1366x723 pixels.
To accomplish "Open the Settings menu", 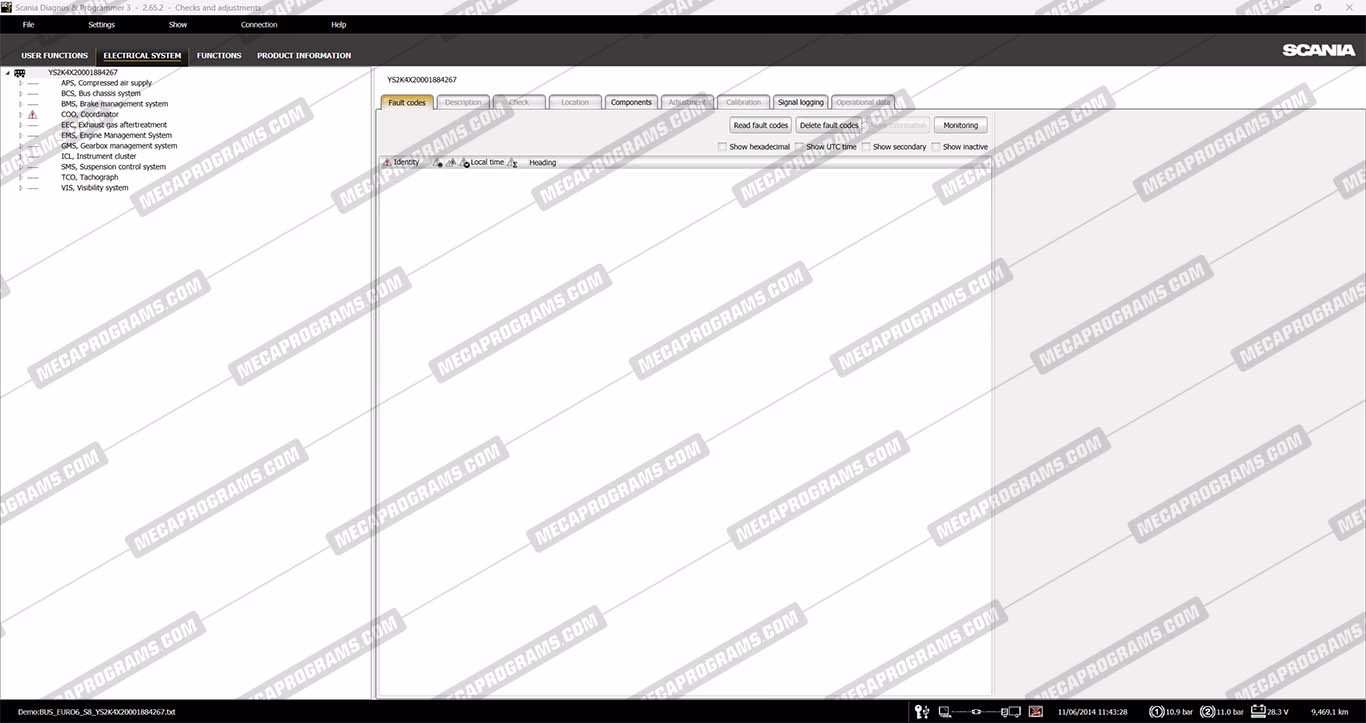I will (101, 24).
